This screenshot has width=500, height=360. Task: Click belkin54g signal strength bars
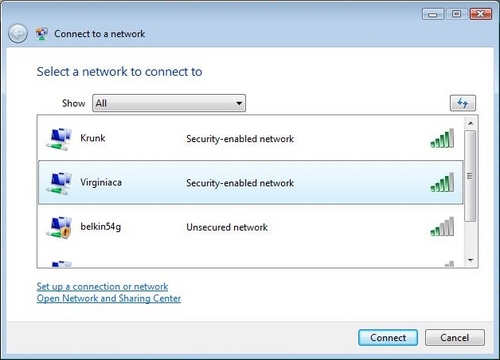442,227
